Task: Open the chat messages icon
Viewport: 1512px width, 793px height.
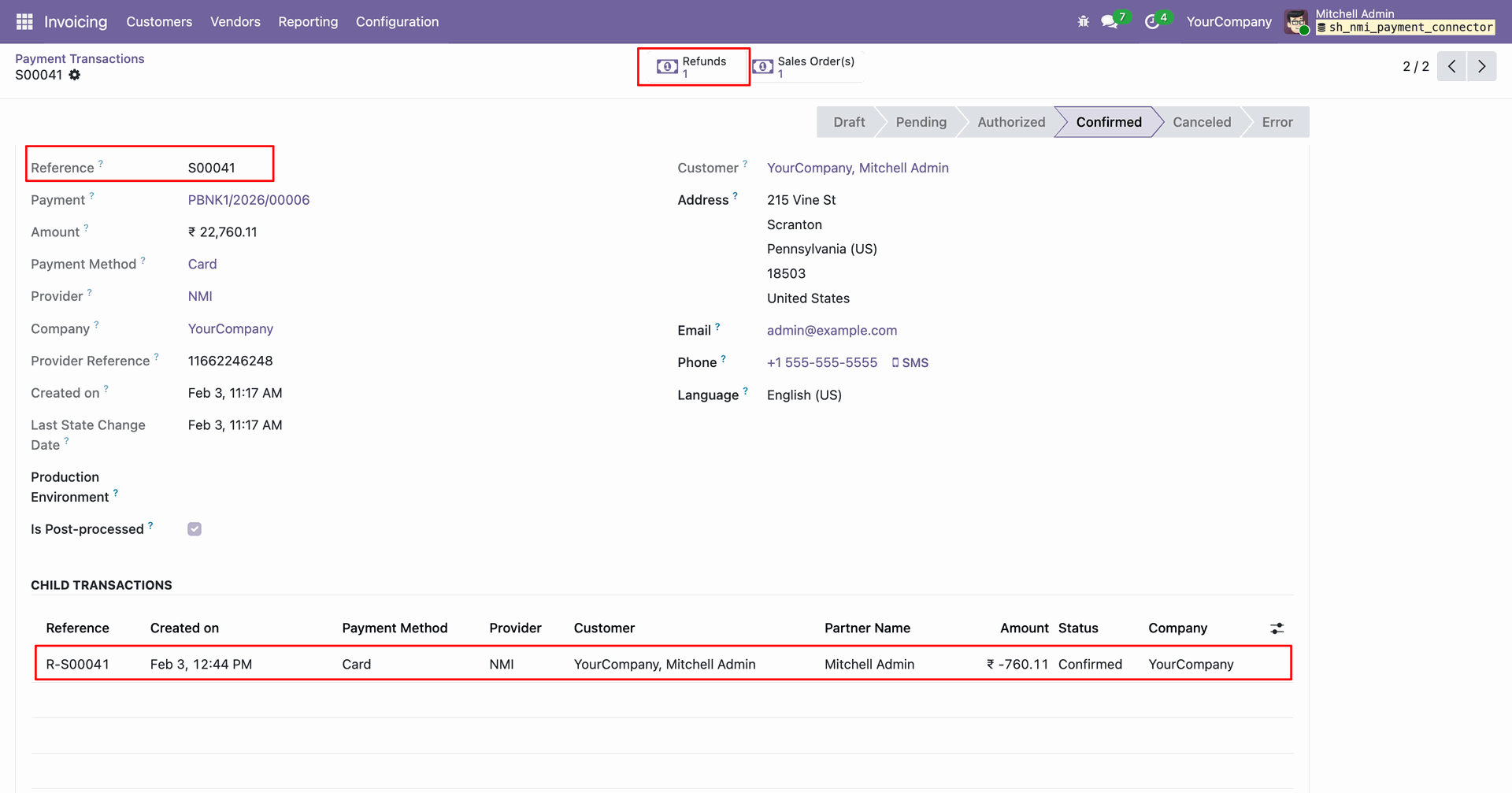Action: click(x=1110, y=21)
